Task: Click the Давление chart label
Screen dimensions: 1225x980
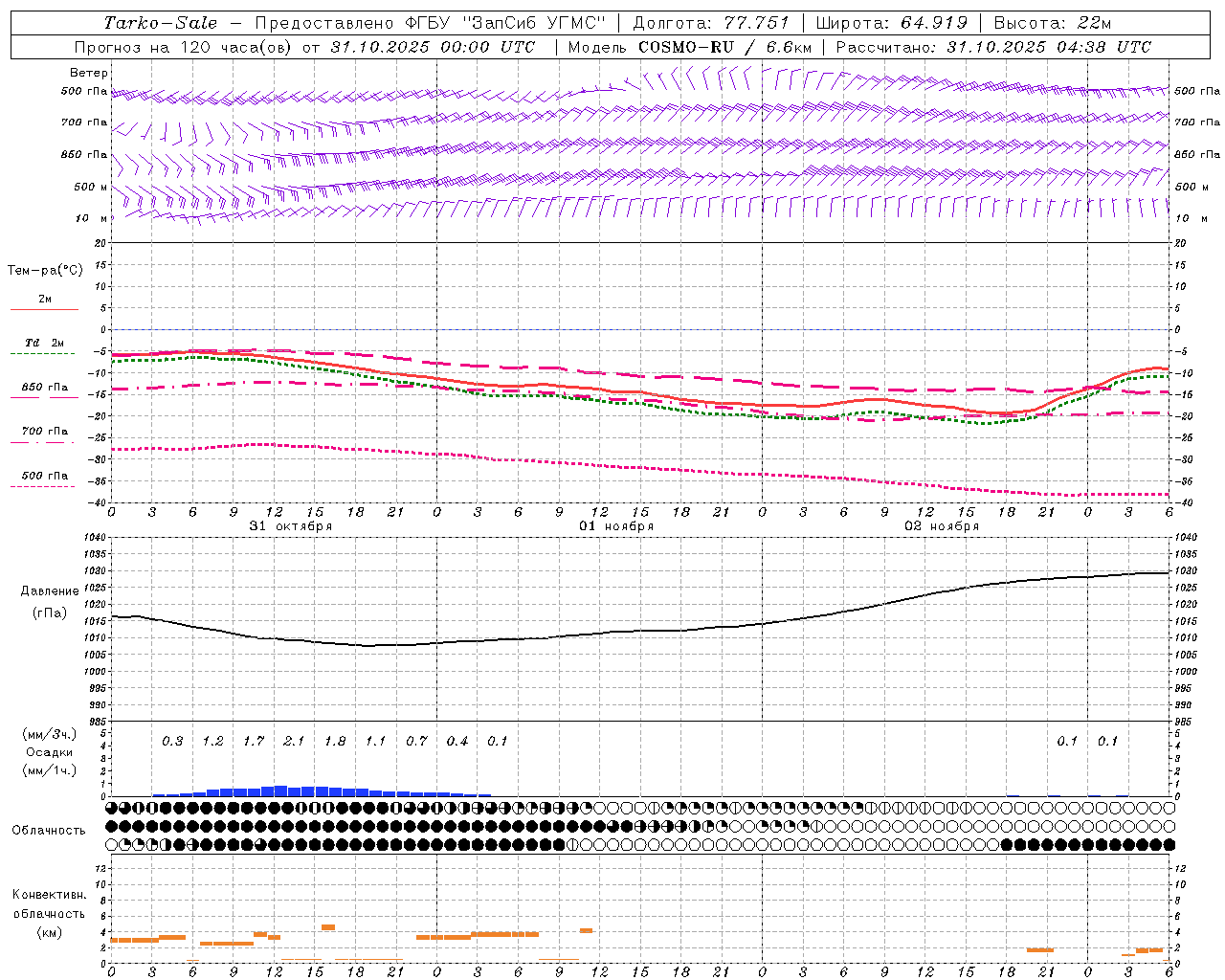Action: click(x=50, y=591)
